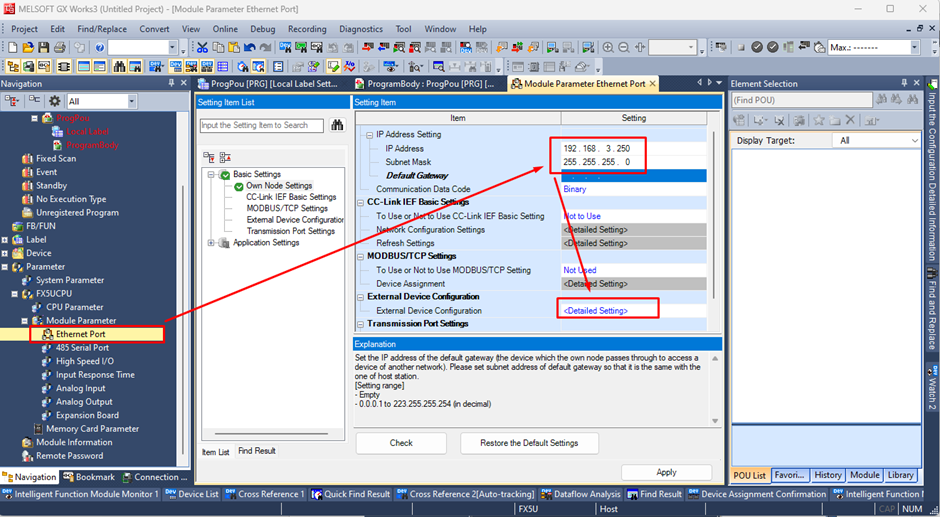
Task: Open a project with the folder icon
Action: tap(28, 47)
